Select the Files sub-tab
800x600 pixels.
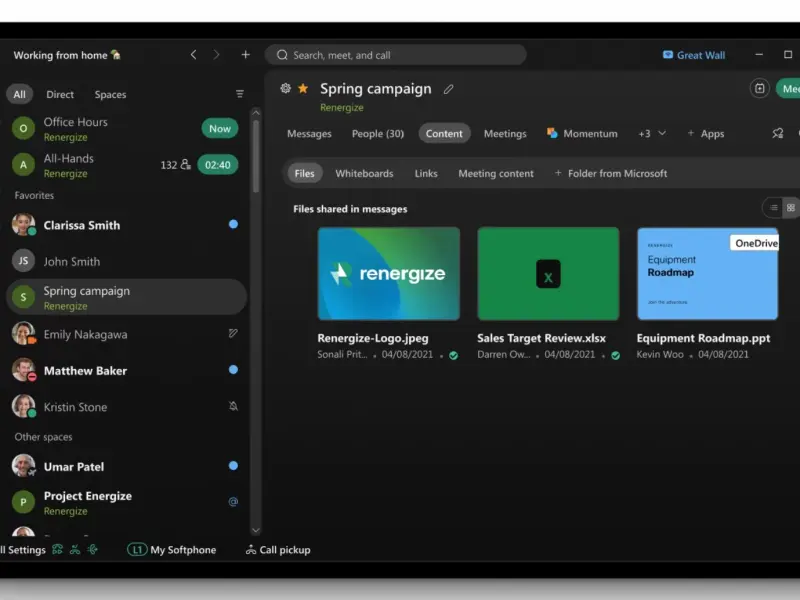(305, 173)
